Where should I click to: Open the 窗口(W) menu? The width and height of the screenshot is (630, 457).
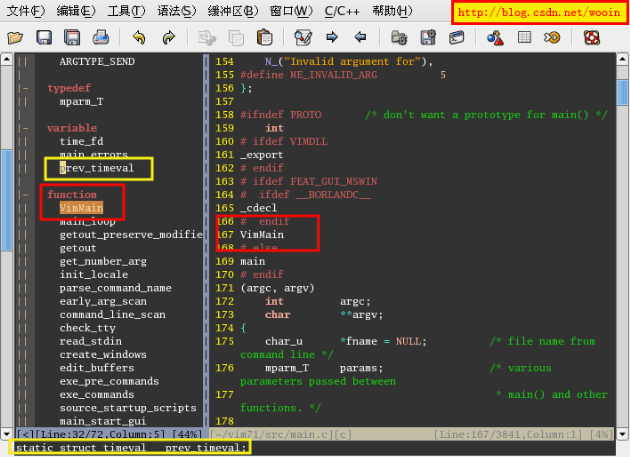tap(291, 11)
